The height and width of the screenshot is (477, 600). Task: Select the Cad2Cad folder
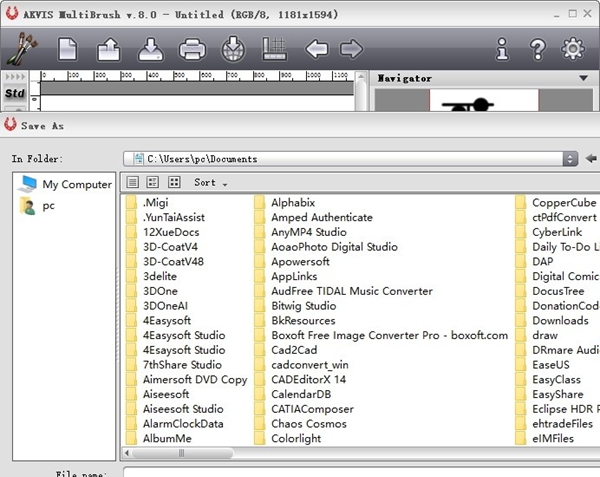pos(286,350)
